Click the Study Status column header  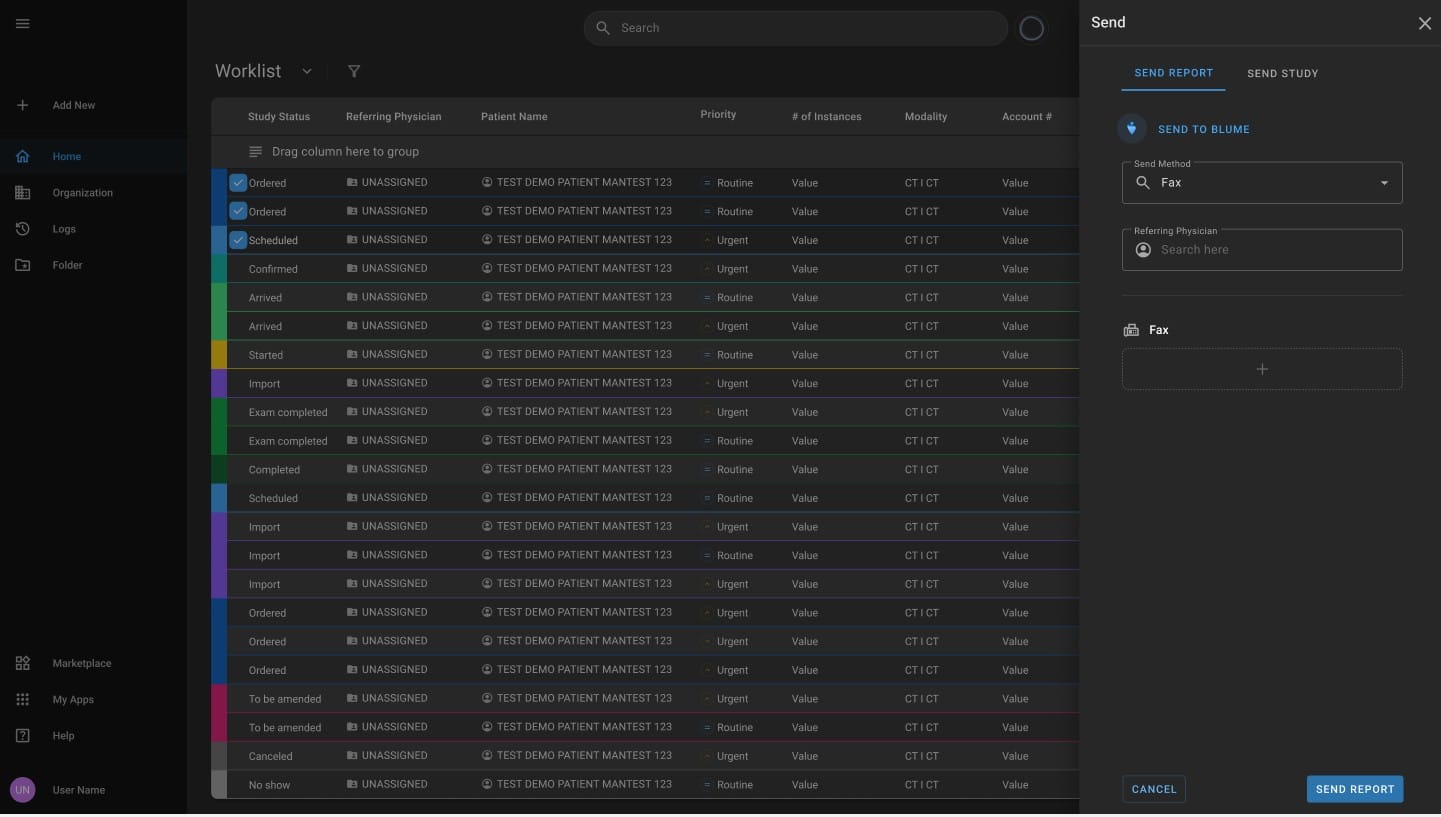pos(279,117)
